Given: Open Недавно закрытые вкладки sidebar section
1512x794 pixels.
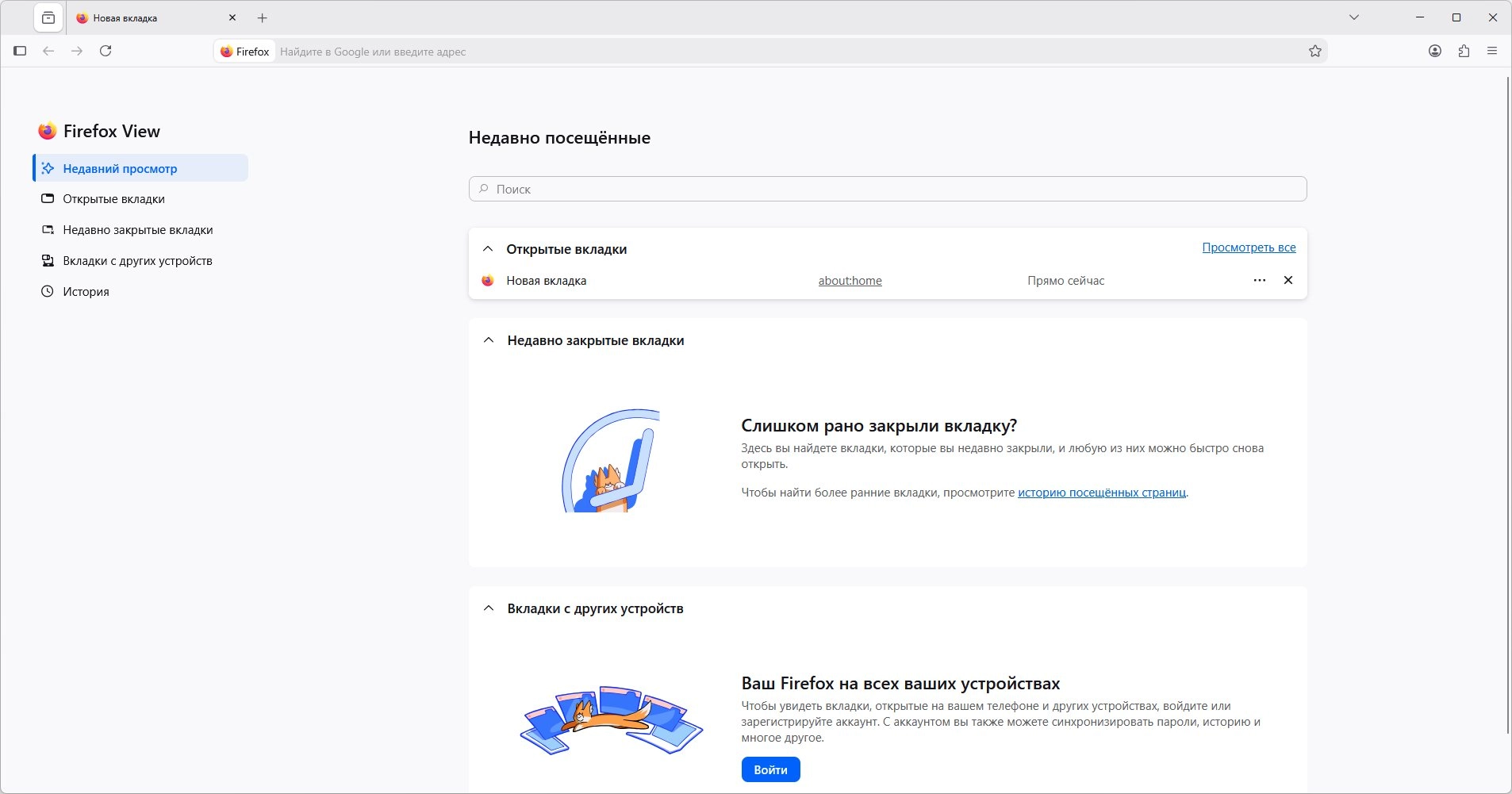Looking at the screenshot, I should tap(140, 230).
